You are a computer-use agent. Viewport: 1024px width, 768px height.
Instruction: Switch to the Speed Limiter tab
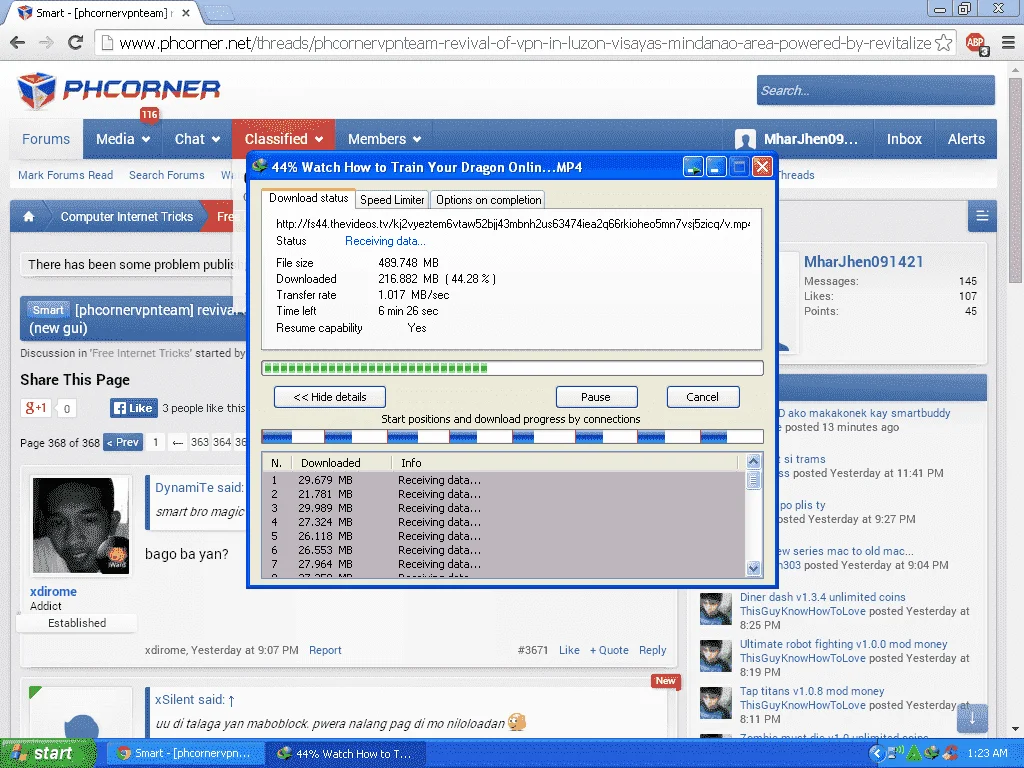coord(392,200)
